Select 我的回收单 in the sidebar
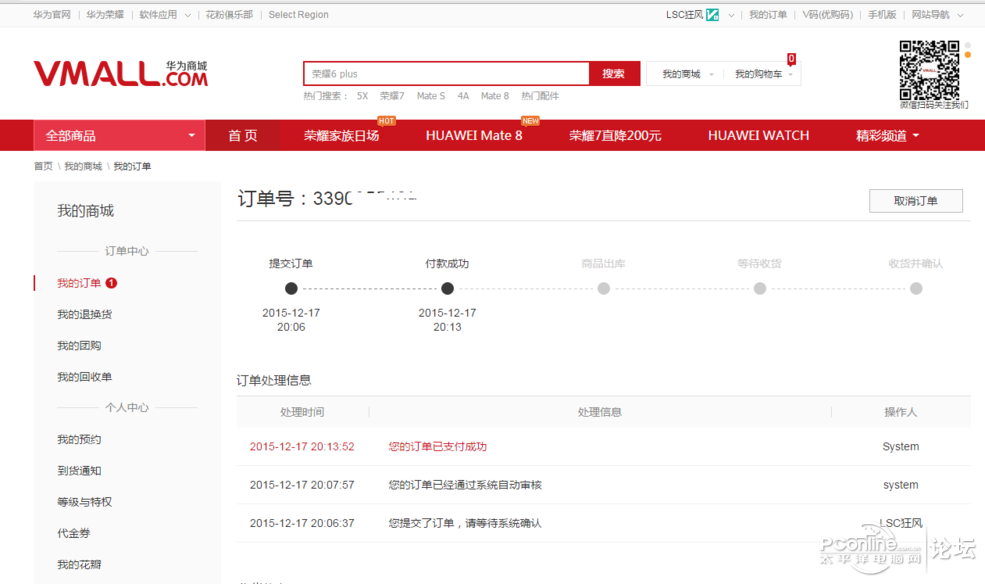 pyautogui.click(x=85, y=377)
